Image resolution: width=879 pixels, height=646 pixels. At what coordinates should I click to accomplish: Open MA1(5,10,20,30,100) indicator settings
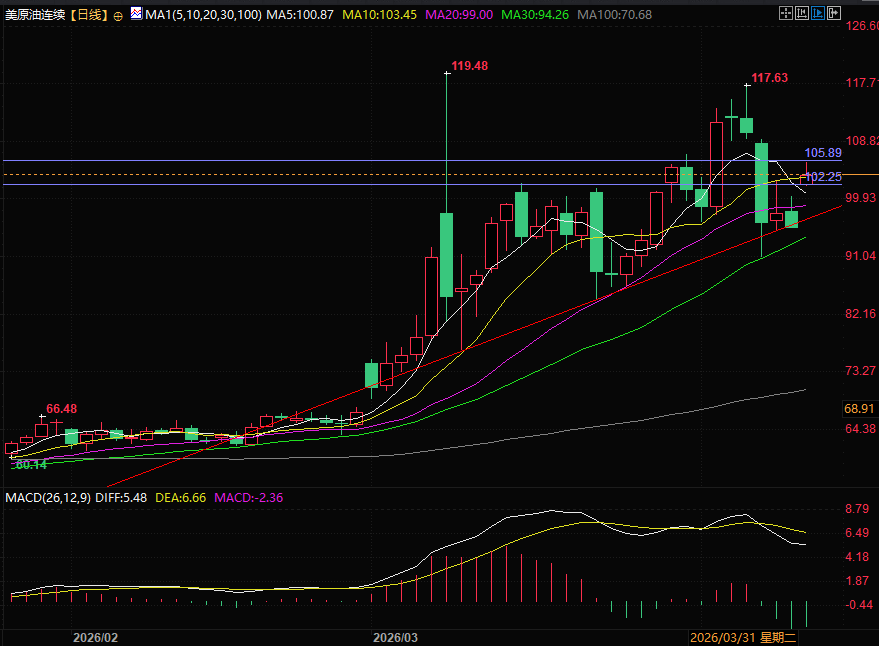coord(203,15)
